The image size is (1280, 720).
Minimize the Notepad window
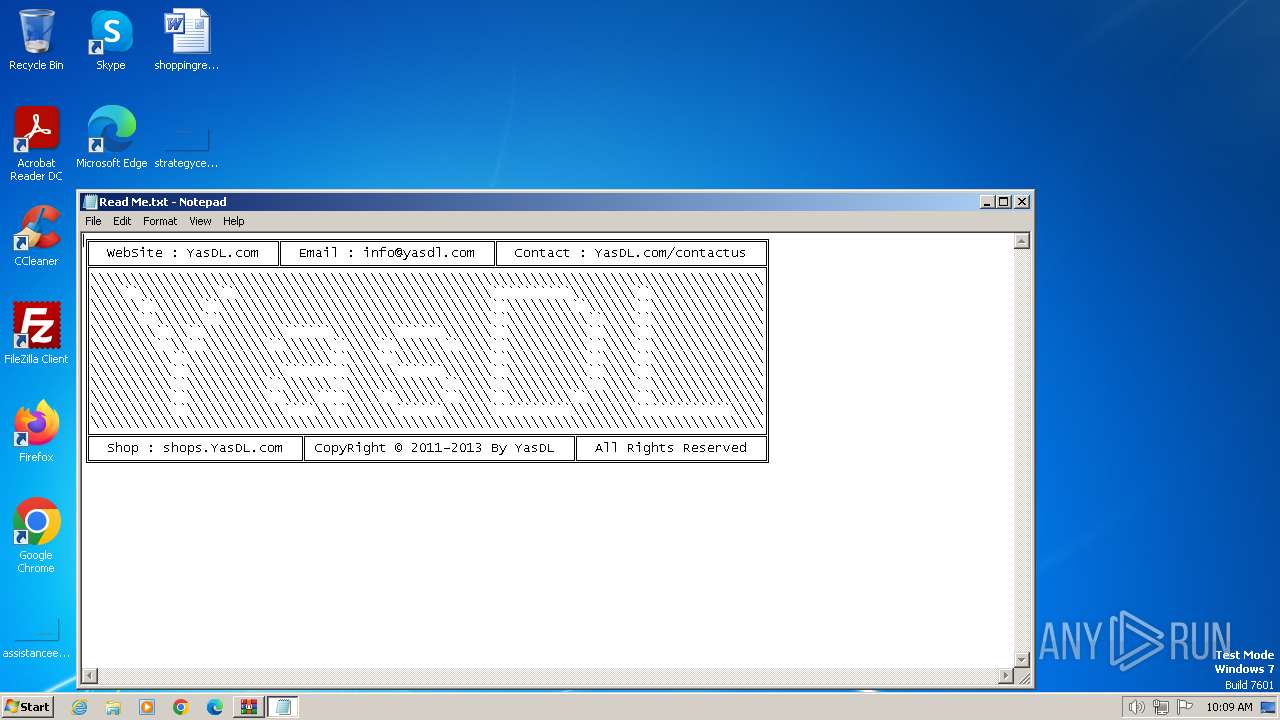click(x=988, y=202)
